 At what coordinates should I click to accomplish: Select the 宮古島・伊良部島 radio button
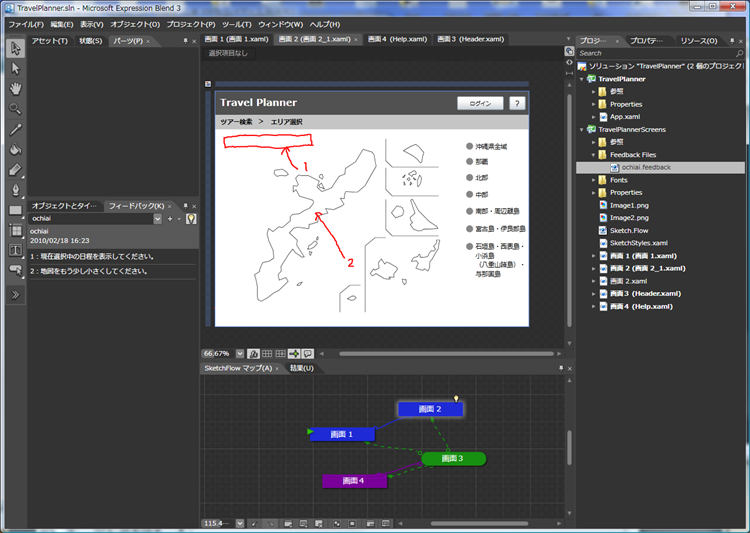click(x=469, y=229)
